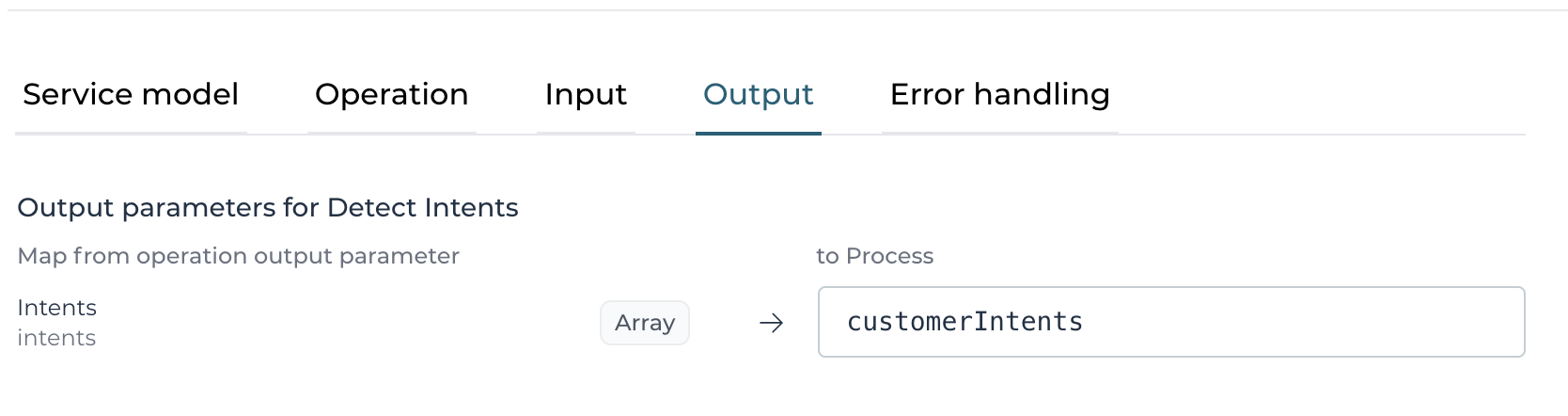This screenshot has width=1568, height=416.
Task: Click the to Process column label
Action: 874,256
